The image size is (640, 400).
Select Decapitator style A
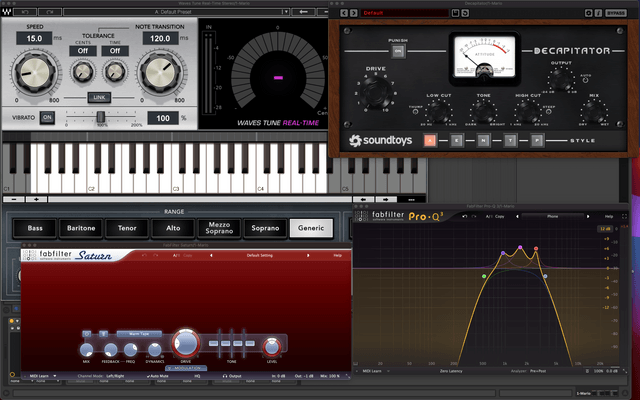(x=430, y=141)
